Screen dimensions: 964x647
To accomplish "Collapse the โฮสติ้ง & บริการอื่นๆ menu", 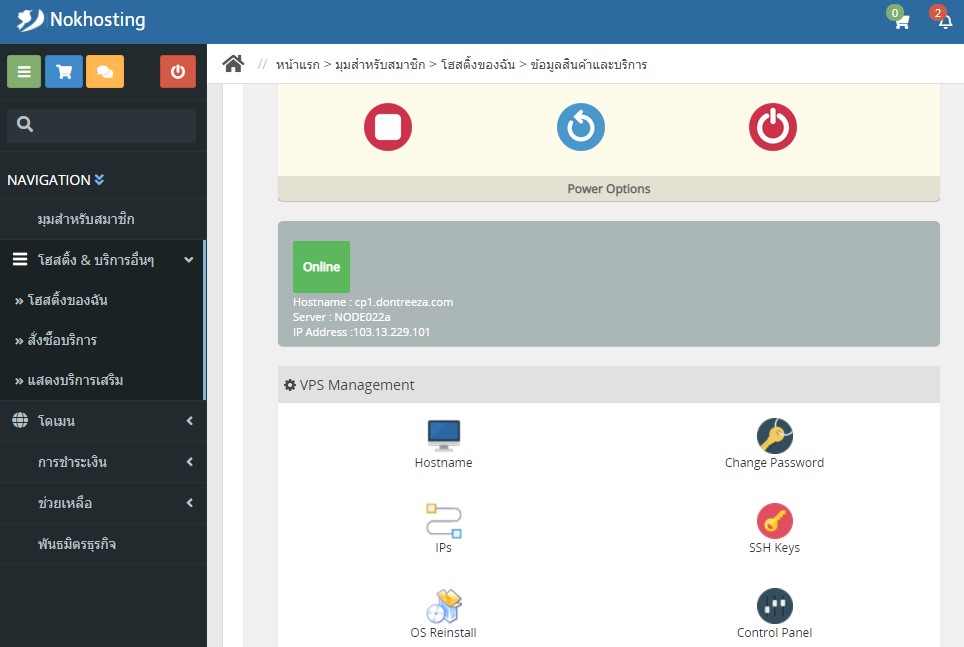I will click(x=102, y=260).
